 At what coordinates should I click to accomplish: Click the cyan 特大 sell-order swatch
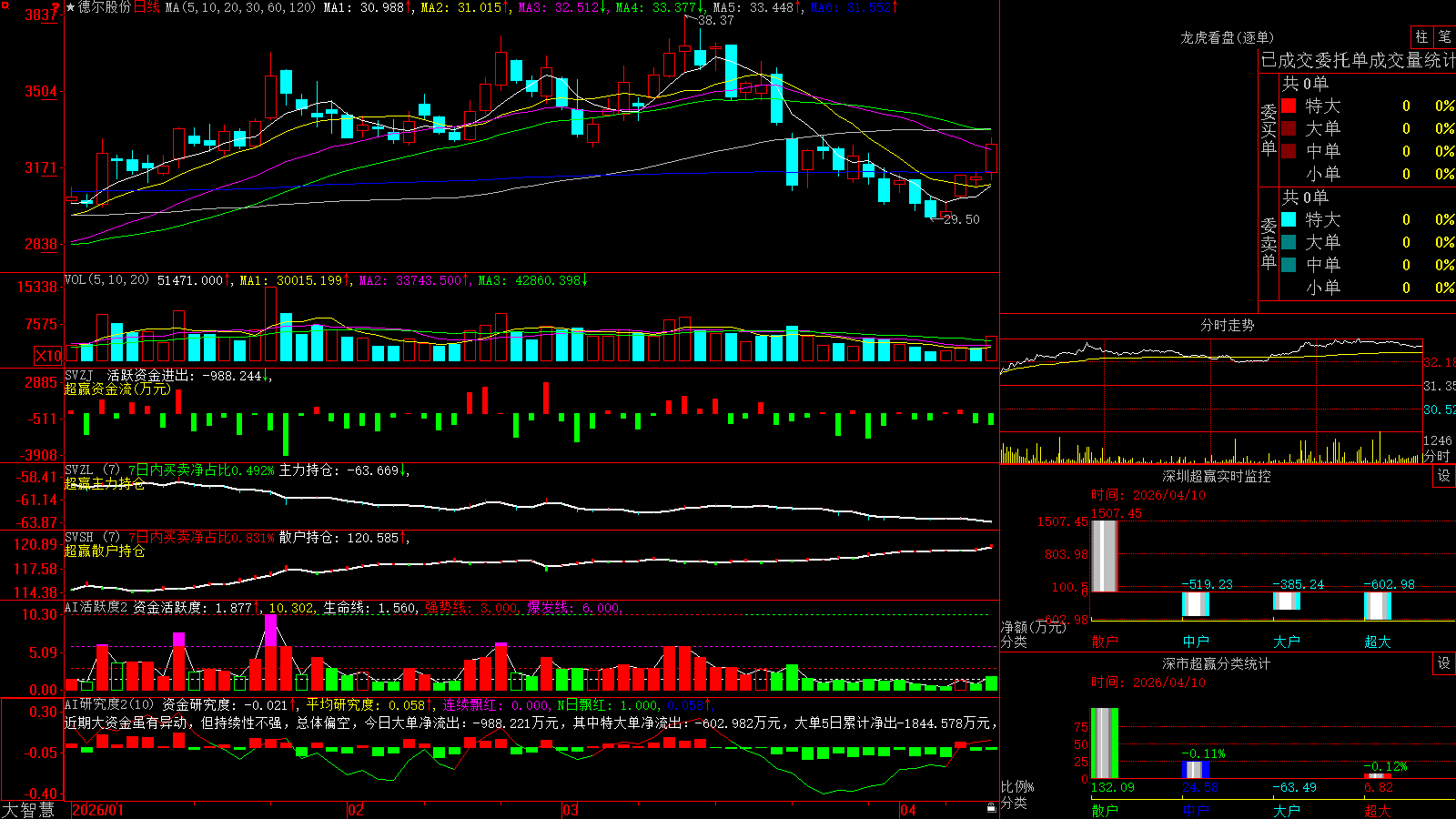[1289, 219]
